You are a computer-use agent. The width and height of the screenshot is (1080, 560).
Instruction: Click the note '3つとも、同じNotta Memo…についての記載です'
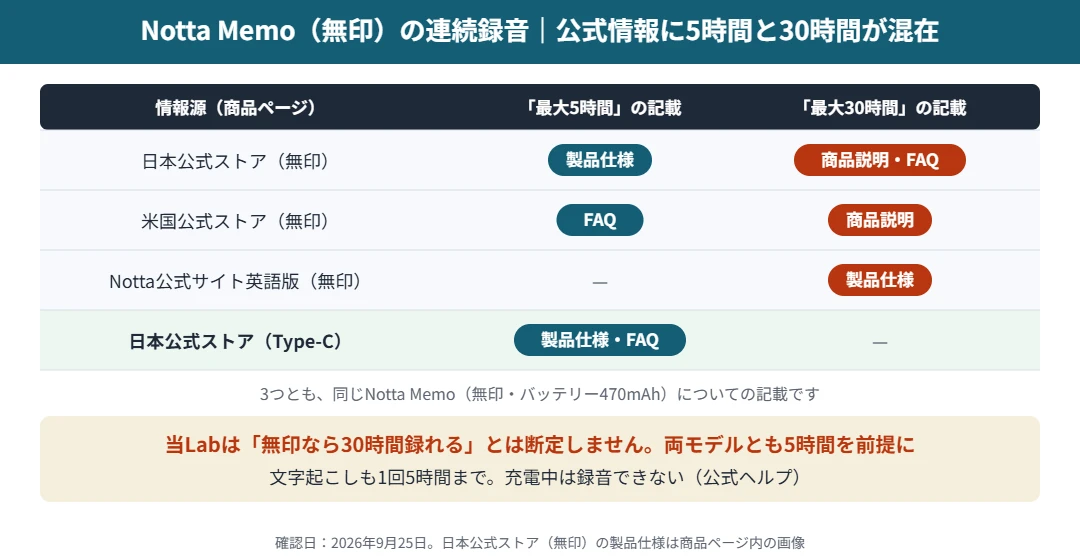[539, 394]
